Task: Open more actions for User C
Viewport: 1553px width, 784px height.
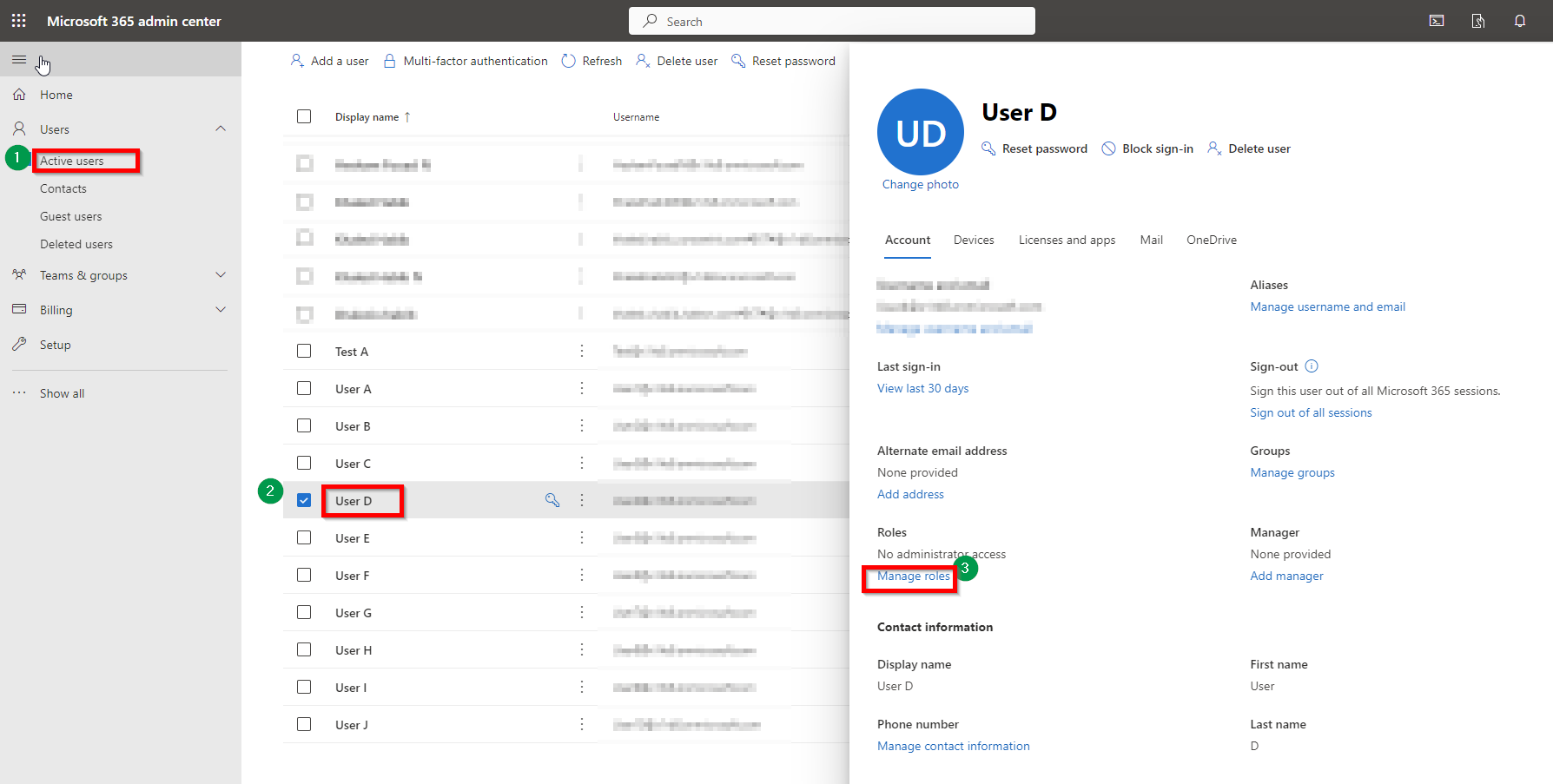Action: 582,463
